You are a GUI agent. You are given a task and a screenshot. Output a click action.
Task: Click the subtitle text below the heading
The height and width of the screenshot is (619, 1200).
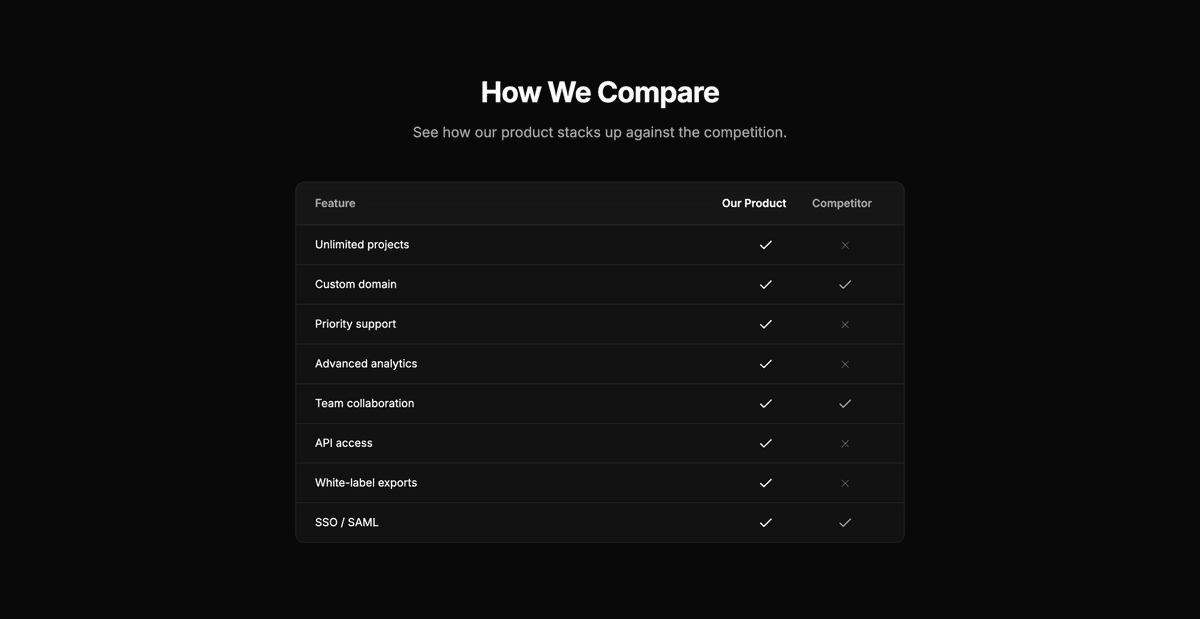coord(600,131)
